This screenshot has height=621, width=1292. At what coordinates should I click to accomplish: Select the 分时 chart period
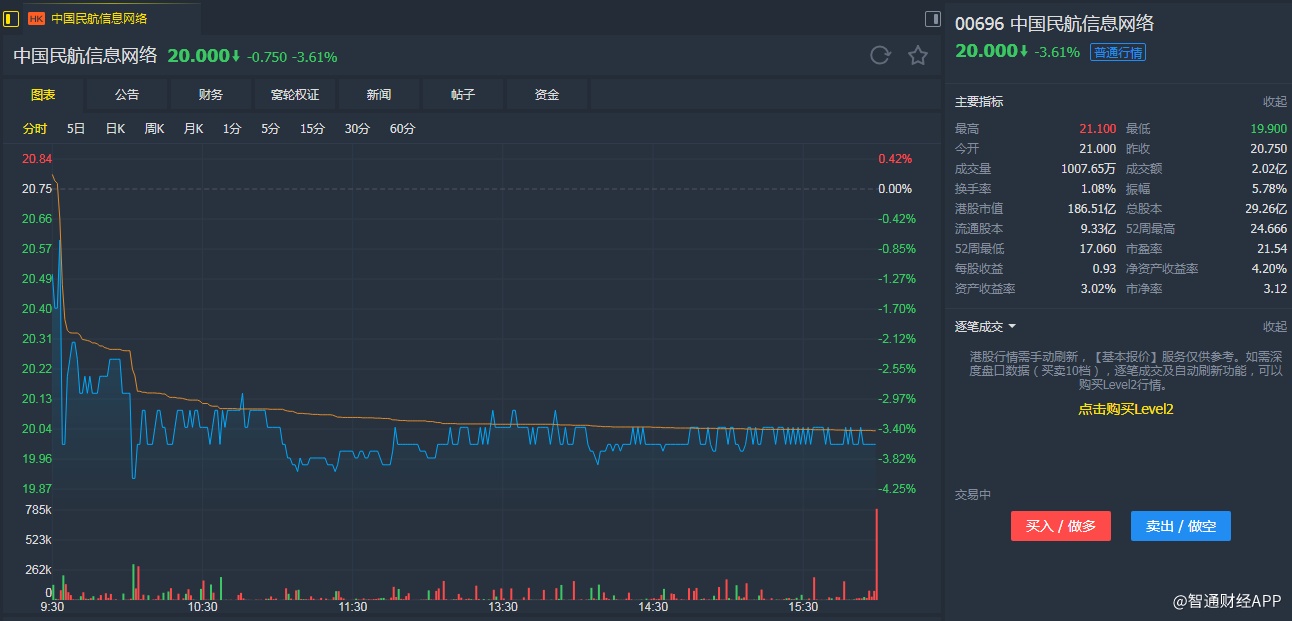pos(35,128)
